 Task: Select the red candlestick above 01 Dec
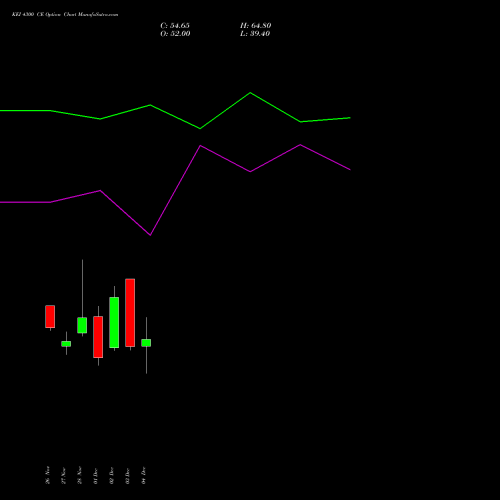click(x=98, y=337)
